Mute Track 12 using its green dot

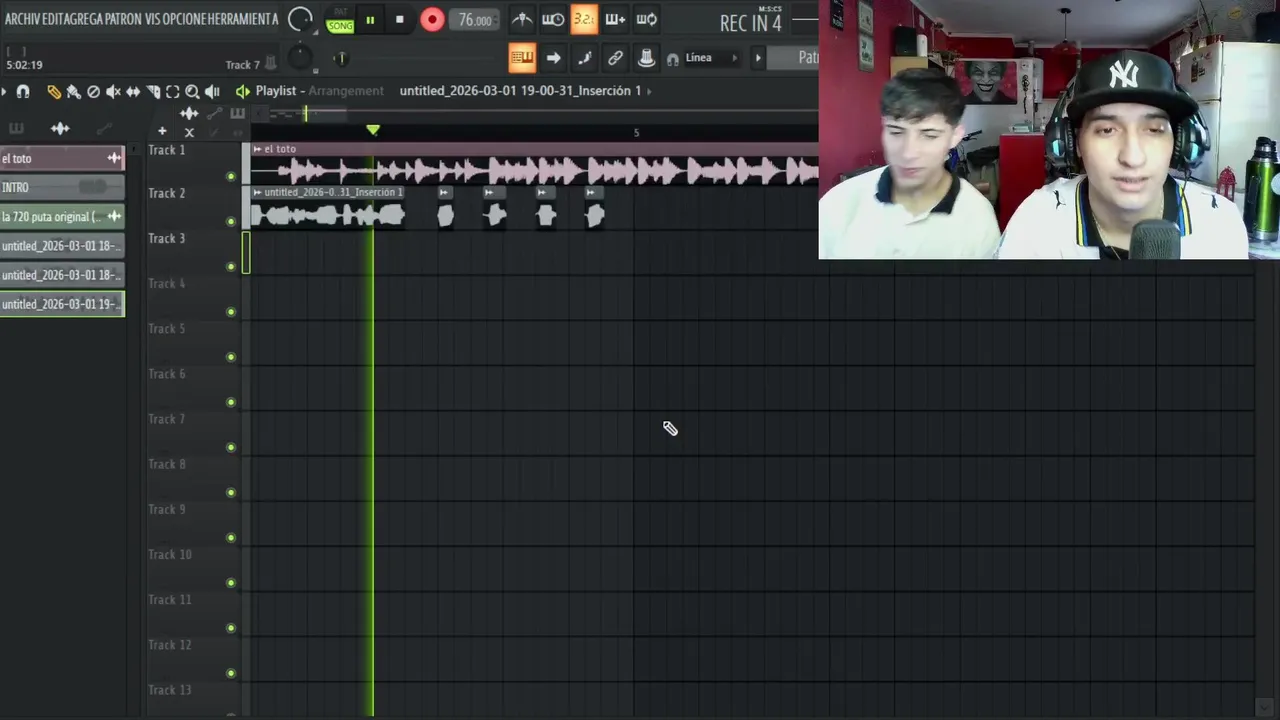point(231,673)
